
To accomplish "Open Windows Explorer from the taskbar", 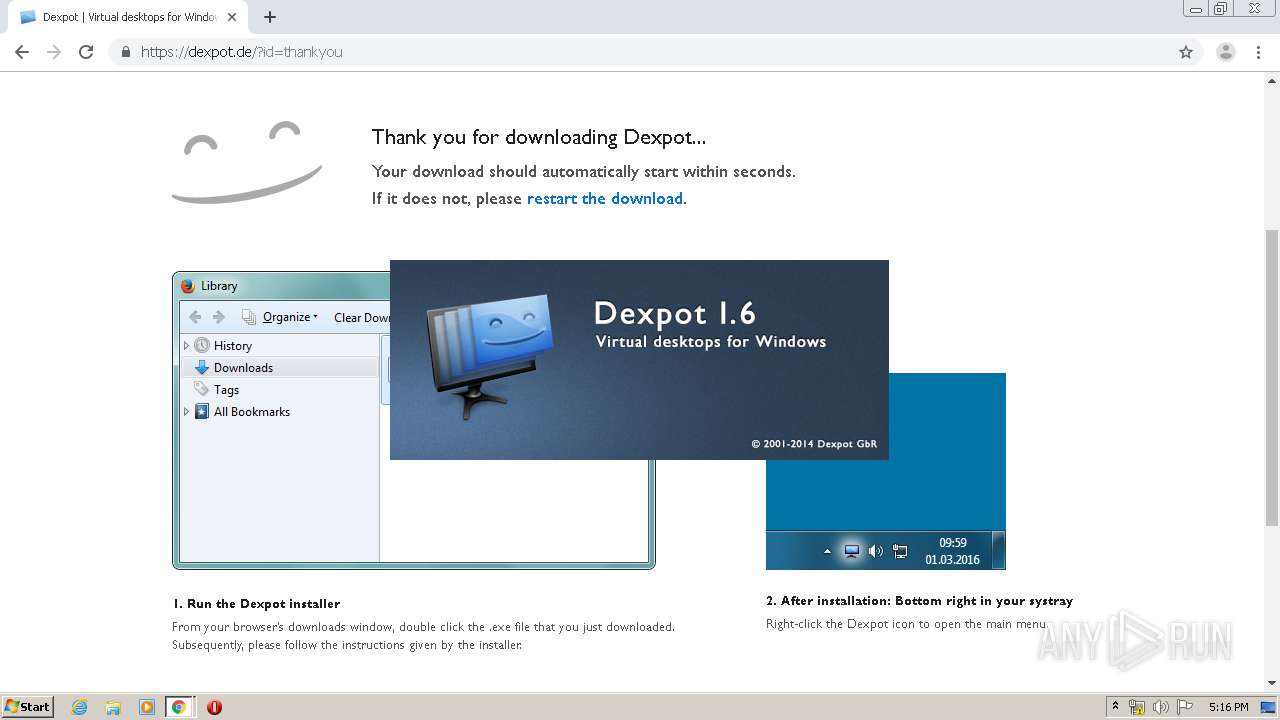I will [113, 707].
